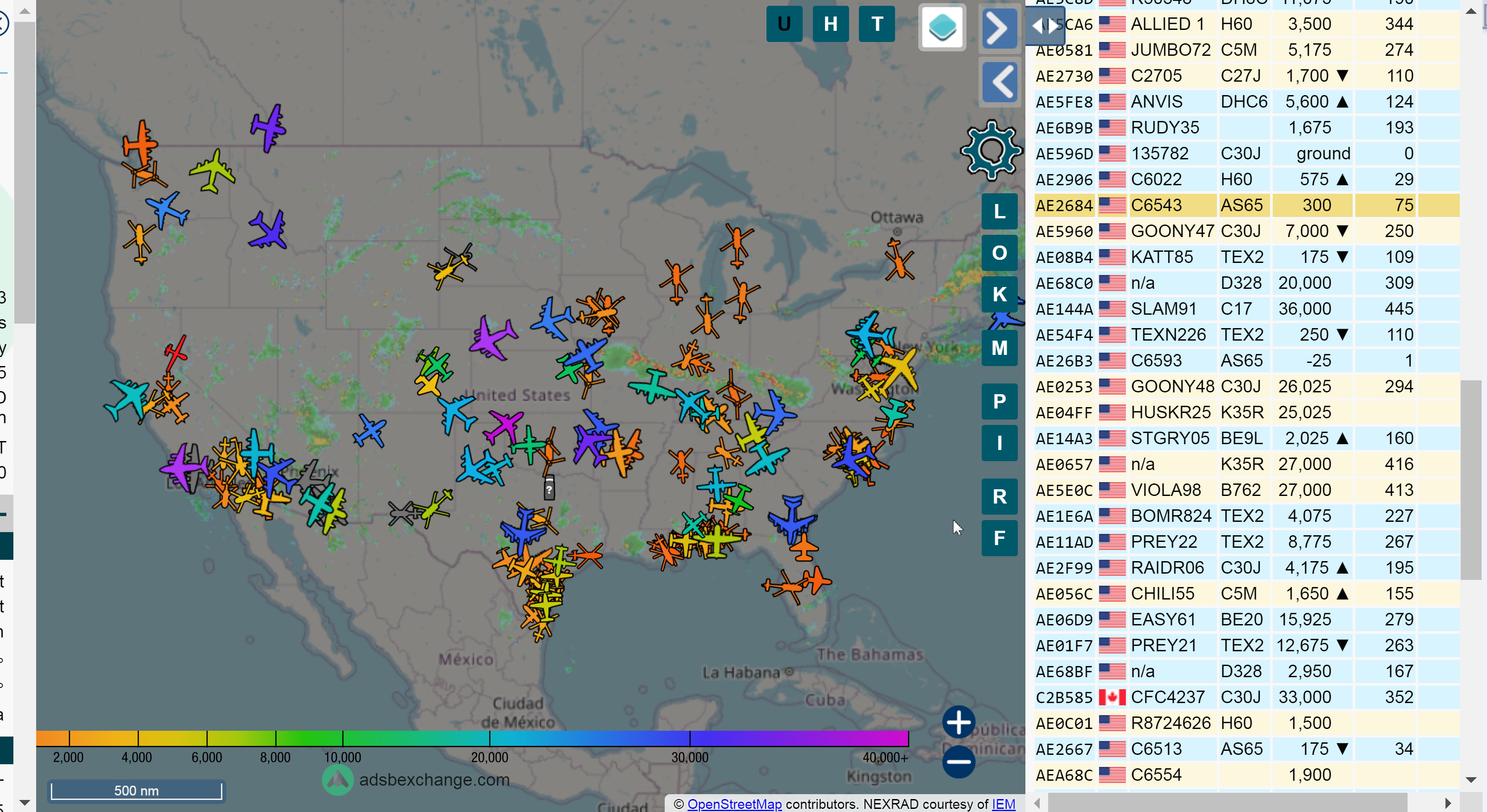Click the F follow button on map
1487x812 pixels.
point(999,538)
